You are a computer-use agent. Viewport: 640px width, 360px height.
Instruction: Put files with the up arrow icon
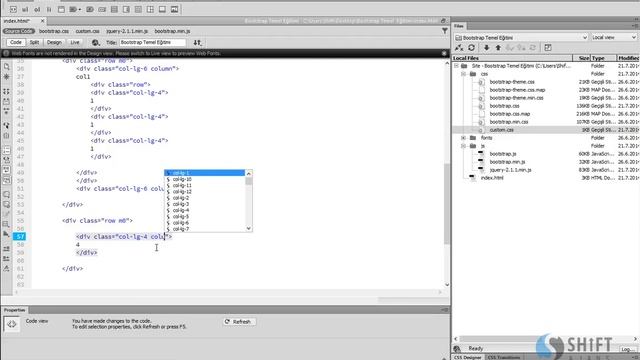point(498,48)
